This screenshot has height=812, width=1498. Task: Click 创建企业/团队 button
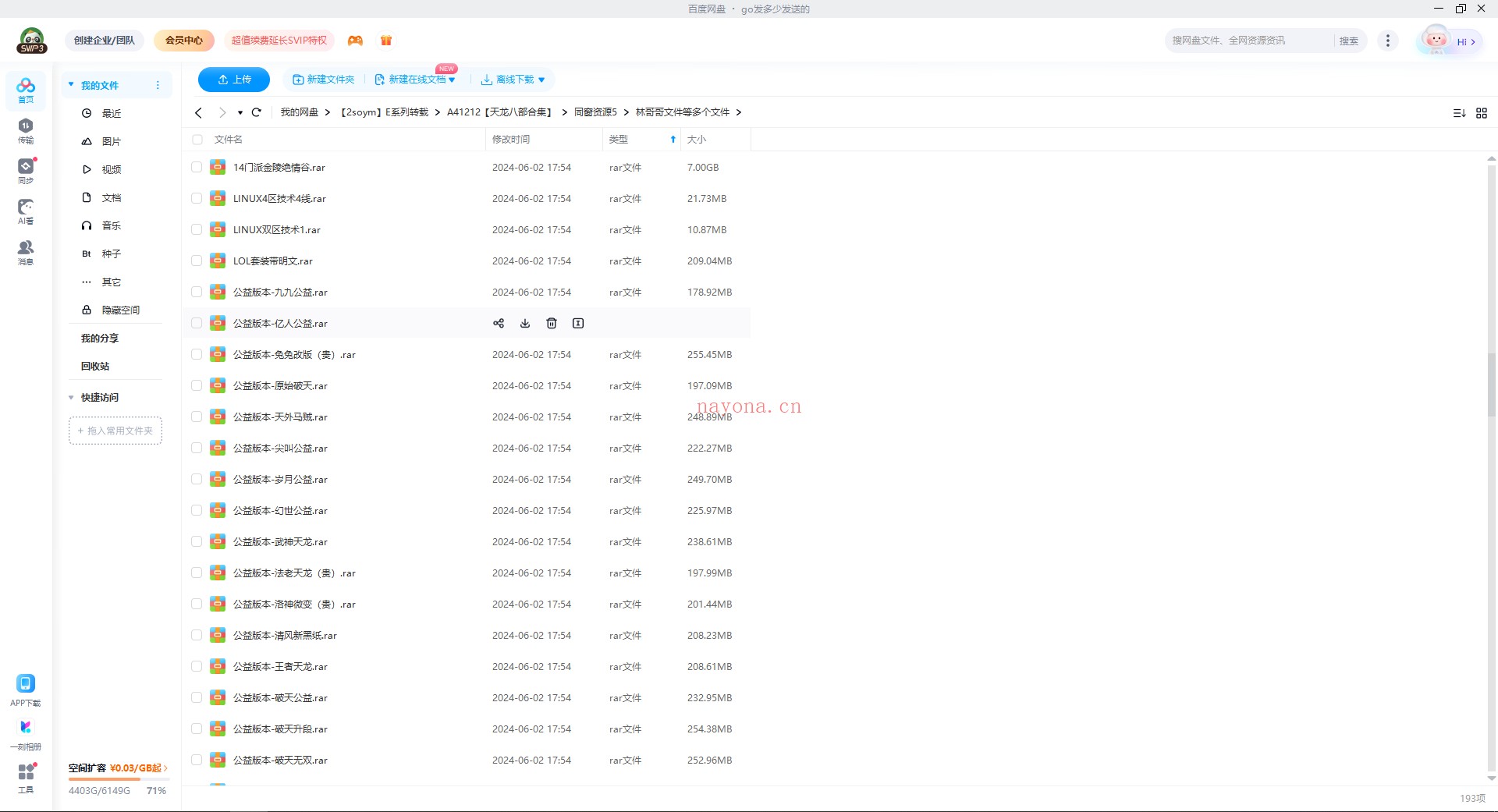click(104, 41)
